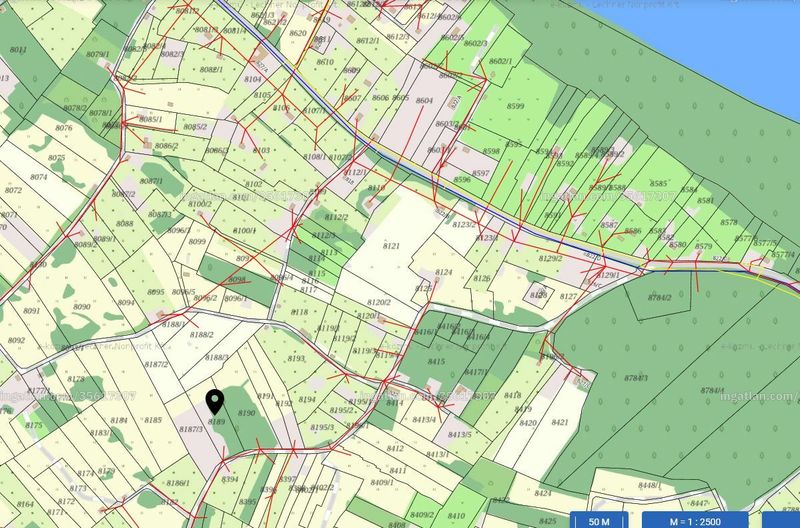Click parcel number 8420
Screen dimensions: 800x528
tap(528, 423)
